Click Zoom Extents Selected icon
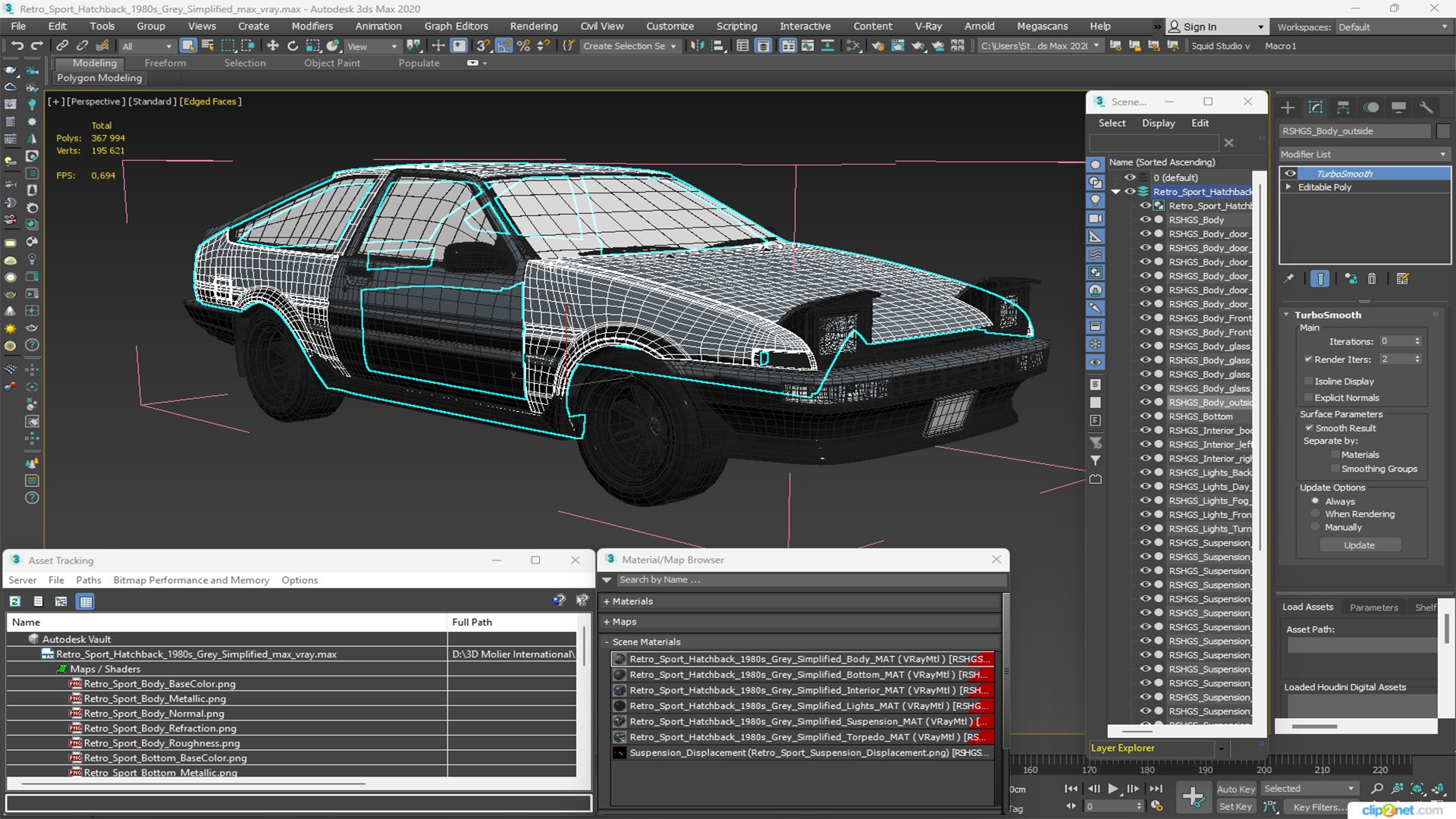The height and width of the screenshot is (819, 1456). click(1417, 789)
